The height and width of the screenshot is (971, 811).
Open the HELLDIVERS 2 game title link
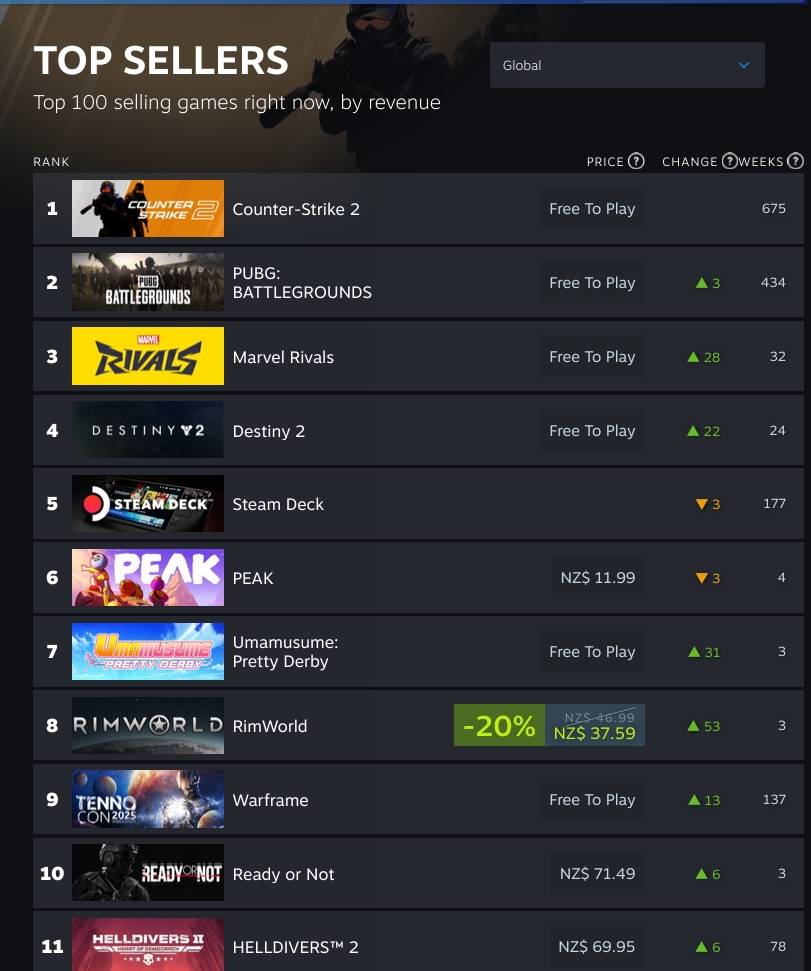295,947
